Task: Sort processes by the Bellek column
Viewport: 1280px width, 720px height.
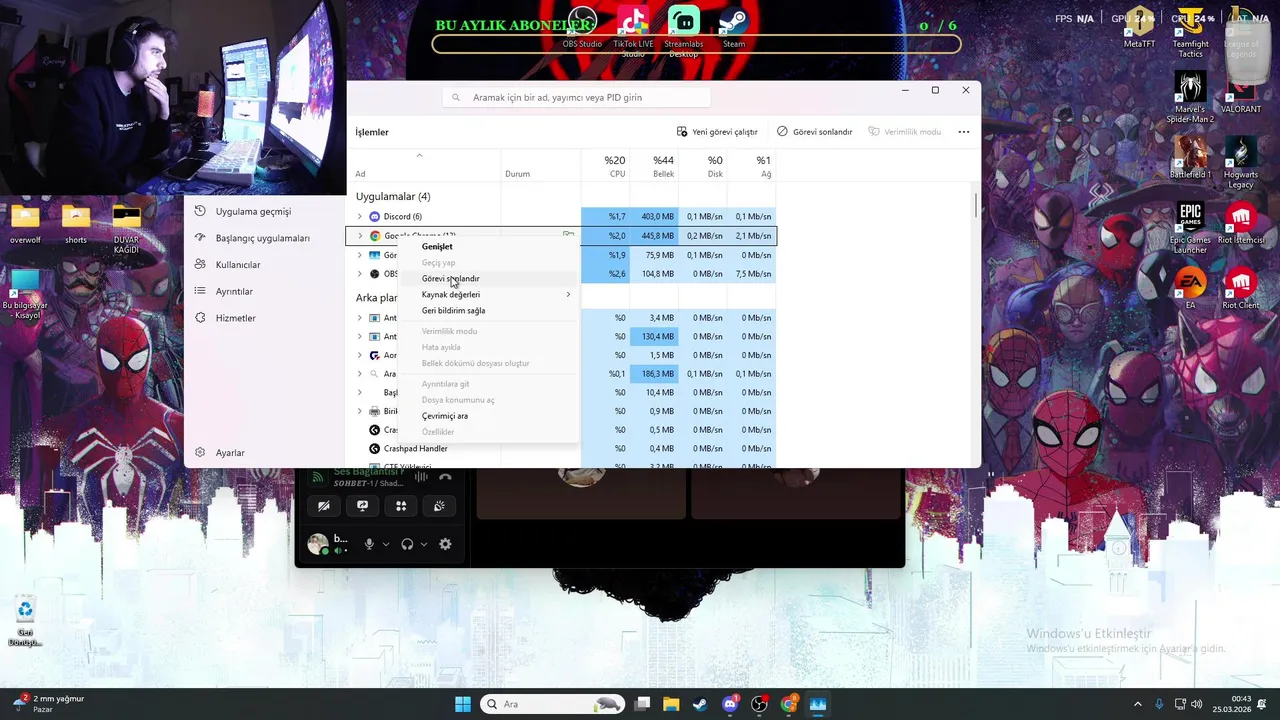Action: click(x=654, y=166)
